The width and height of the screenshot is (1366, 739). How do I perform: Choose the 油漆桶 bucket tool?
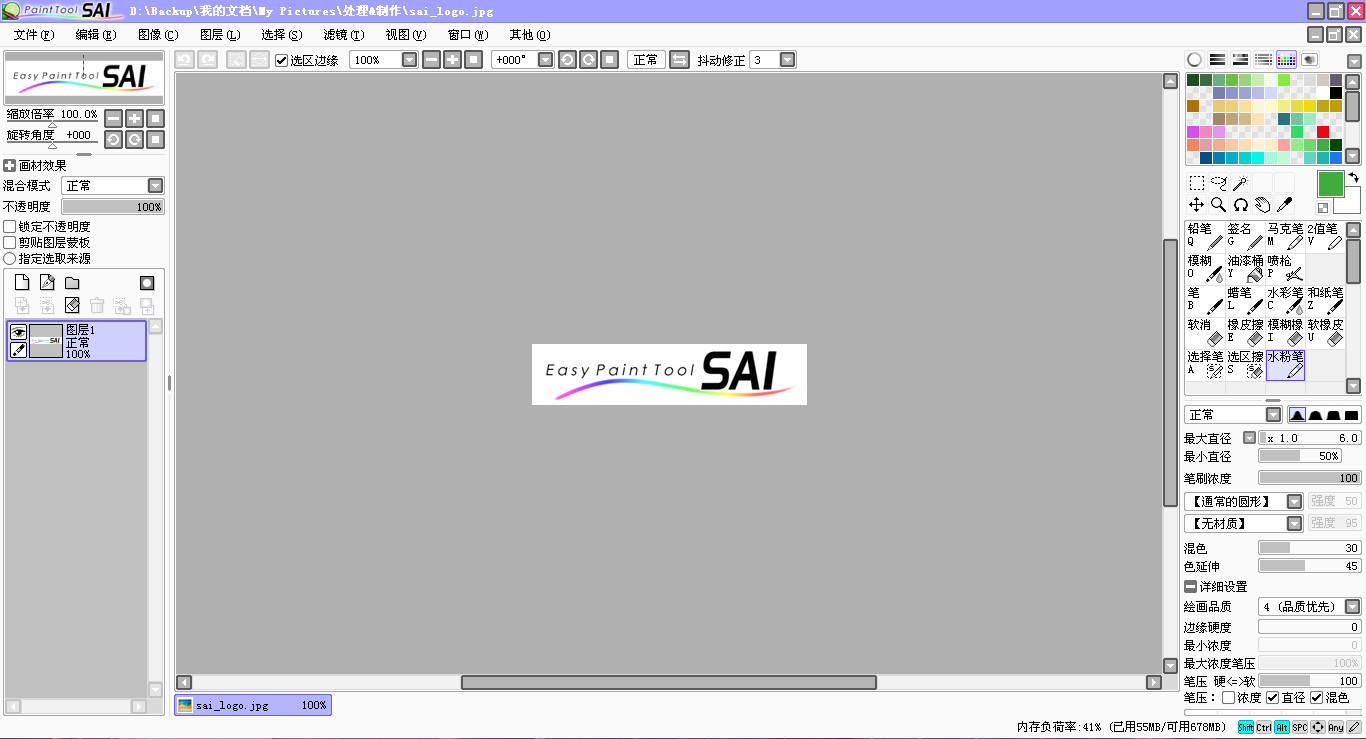(1245, 268)
